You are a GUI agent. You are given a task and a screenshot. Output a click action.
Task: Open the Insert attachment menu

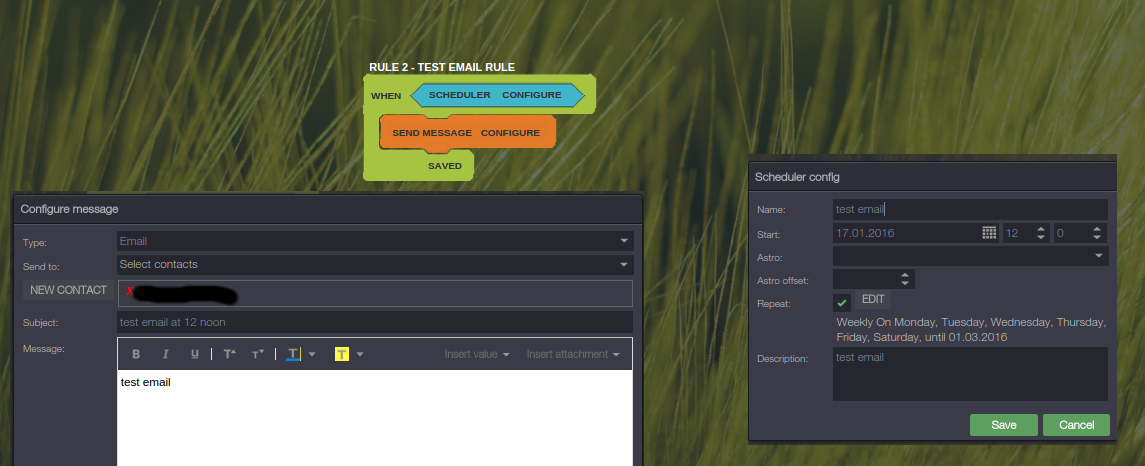point(573,354)
